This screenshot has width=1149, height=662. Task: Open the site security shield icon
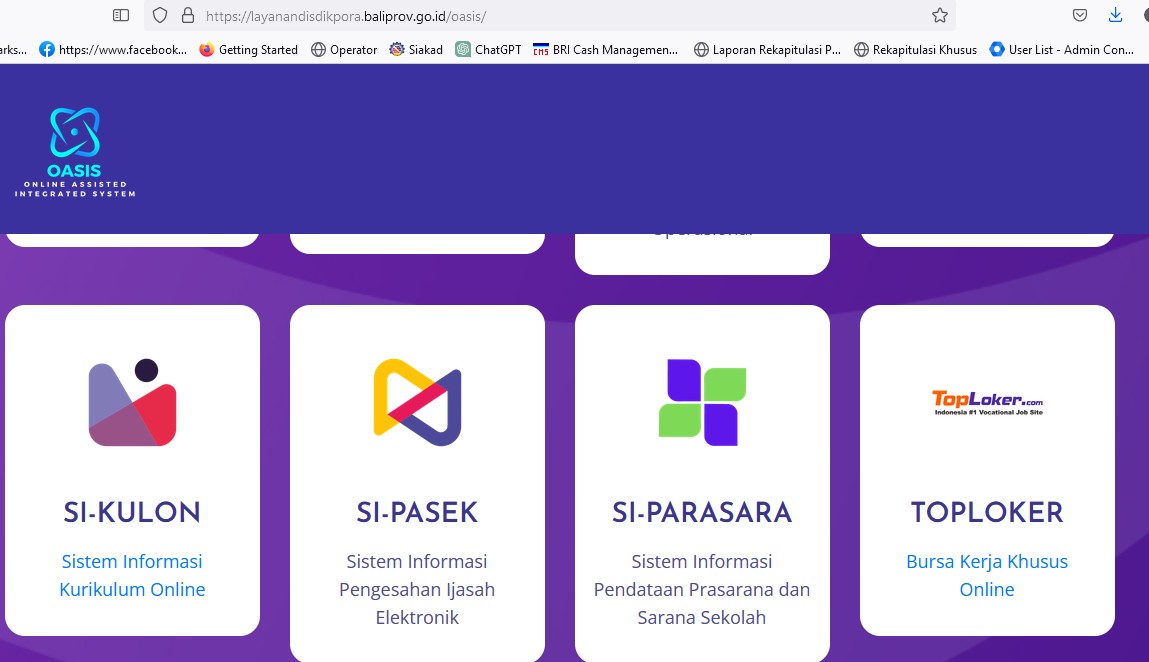click(x=160, y=15)
